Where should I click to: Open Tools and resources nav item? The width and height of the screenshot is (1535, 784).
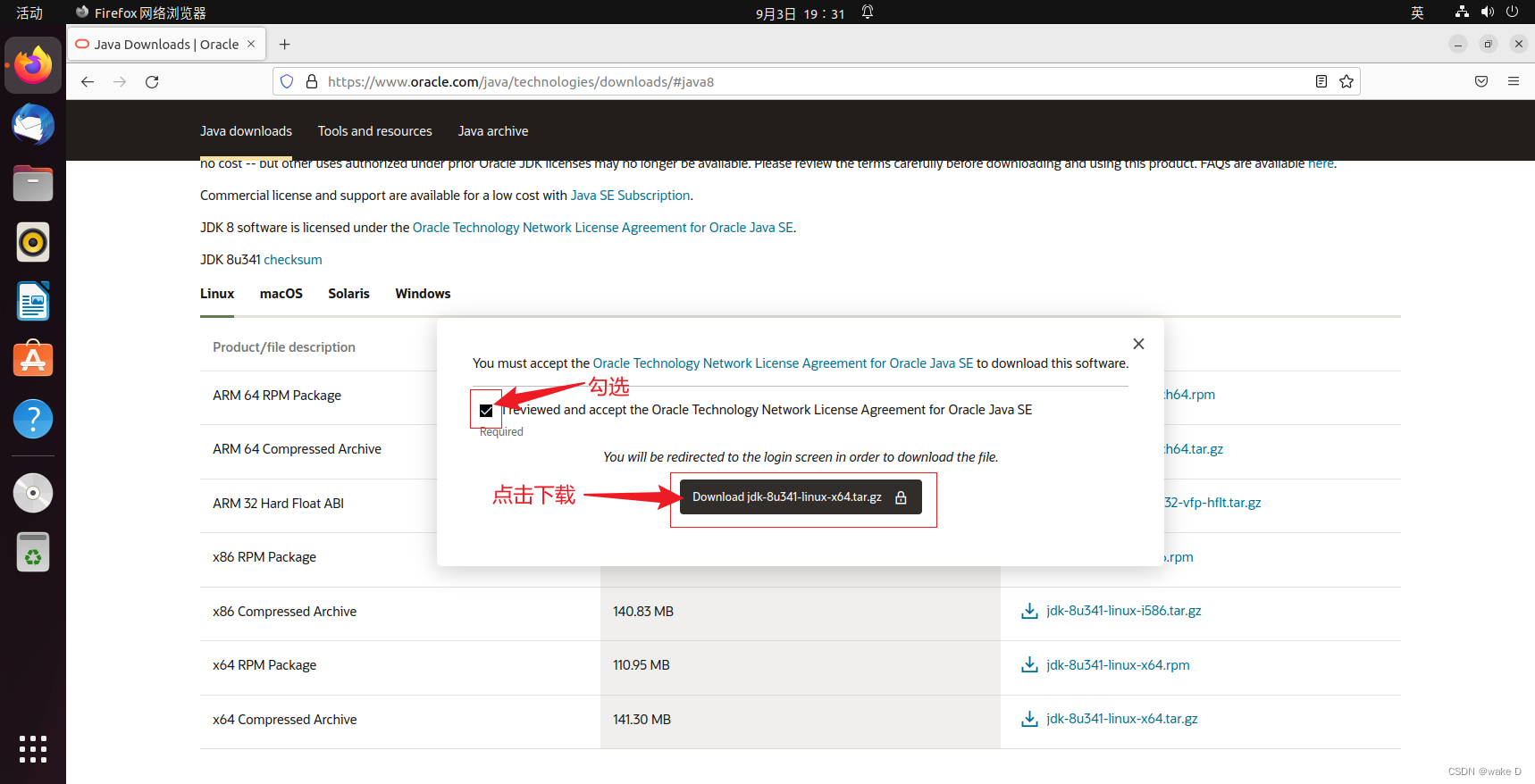[x=375, y=131]
